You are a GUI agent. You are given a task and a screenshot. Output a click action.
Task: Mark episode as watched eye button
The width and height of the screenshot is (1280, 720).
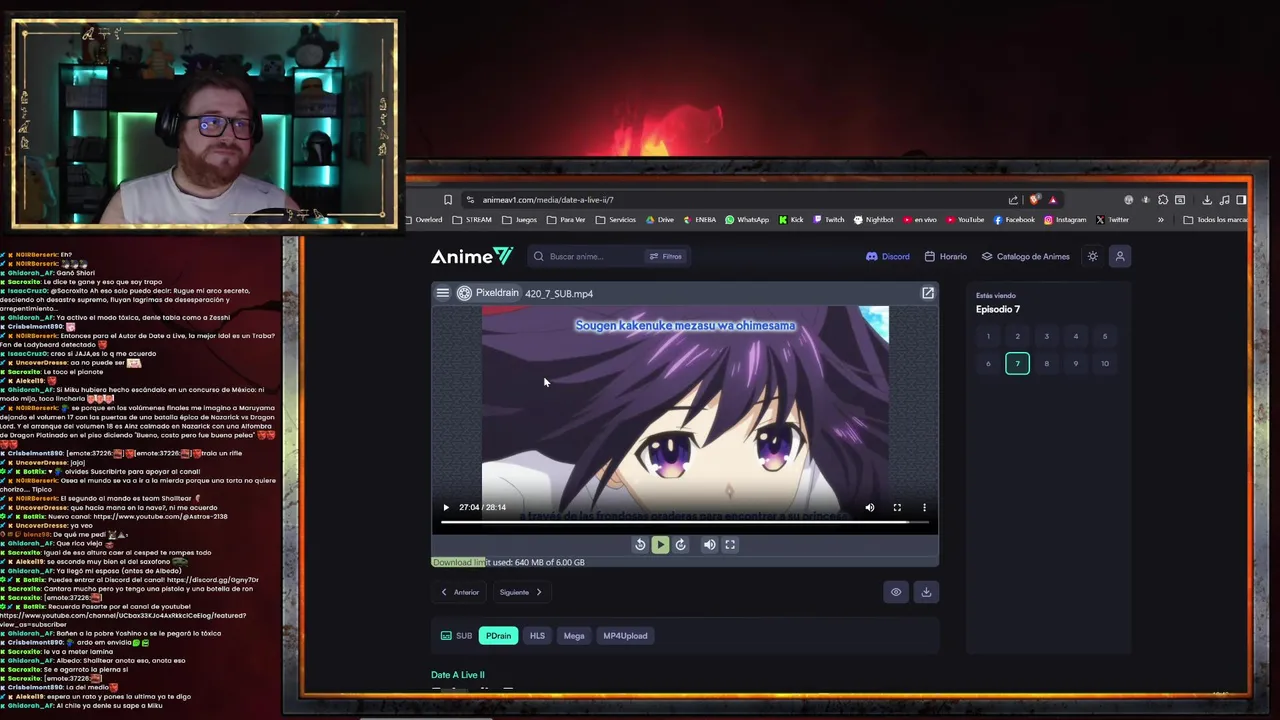[896, 592]
